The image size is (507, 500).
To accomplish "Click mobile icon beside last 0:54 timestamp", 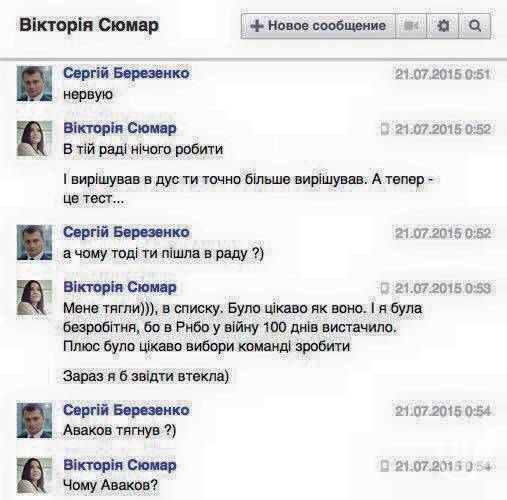I will [x=385, y=466].
